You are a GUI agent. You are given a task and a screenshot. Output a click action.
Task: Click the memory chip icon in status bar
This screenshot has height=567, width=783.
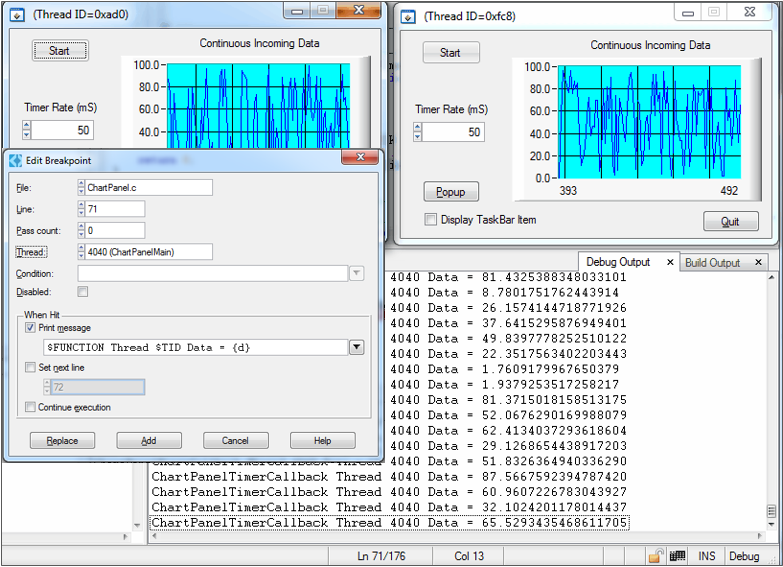(678, 556)
